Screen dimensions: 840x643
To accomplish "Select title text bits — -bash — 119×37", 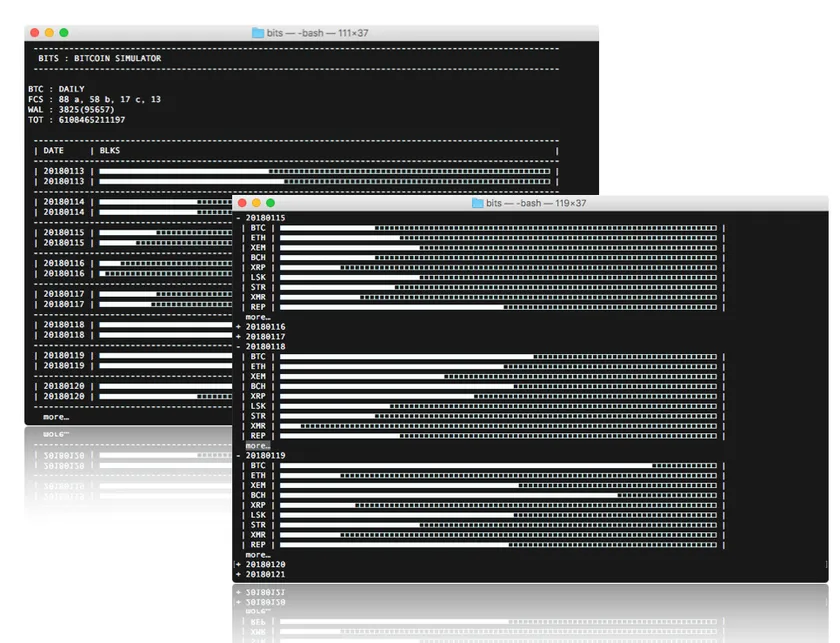I will [x=536, y=203].
